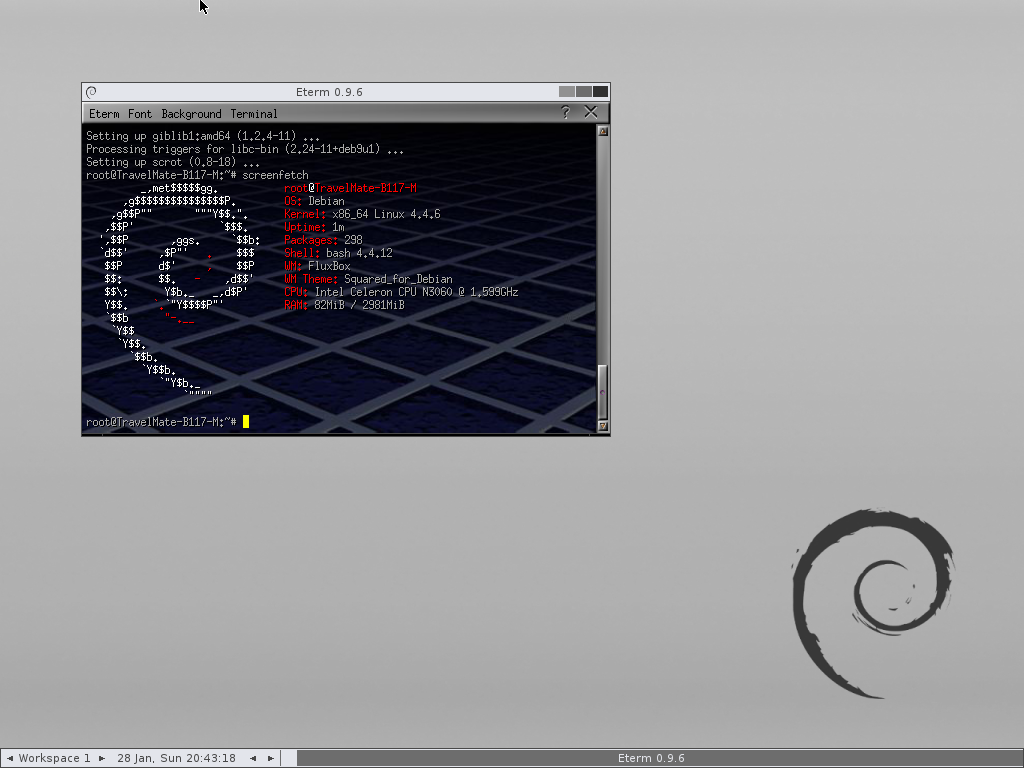This screenshot has width=1024, height=768.
Task: Click the 'Shell: bash 4.4.12' line
Action: [x=338, y=253]
